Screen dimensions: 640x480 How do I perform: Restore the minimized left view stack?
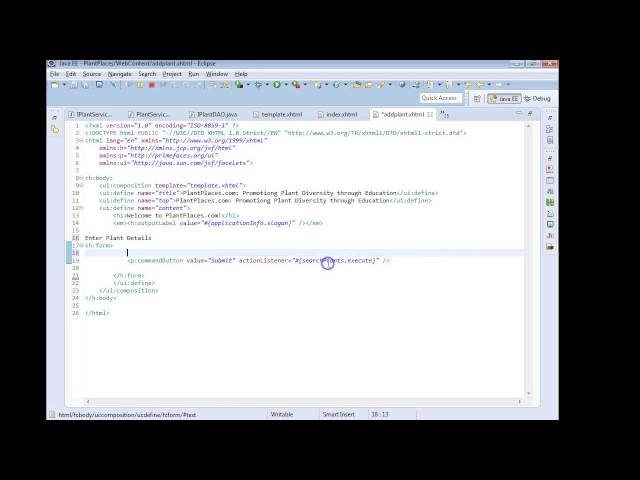pyautogui.click(x=55, y=118)
